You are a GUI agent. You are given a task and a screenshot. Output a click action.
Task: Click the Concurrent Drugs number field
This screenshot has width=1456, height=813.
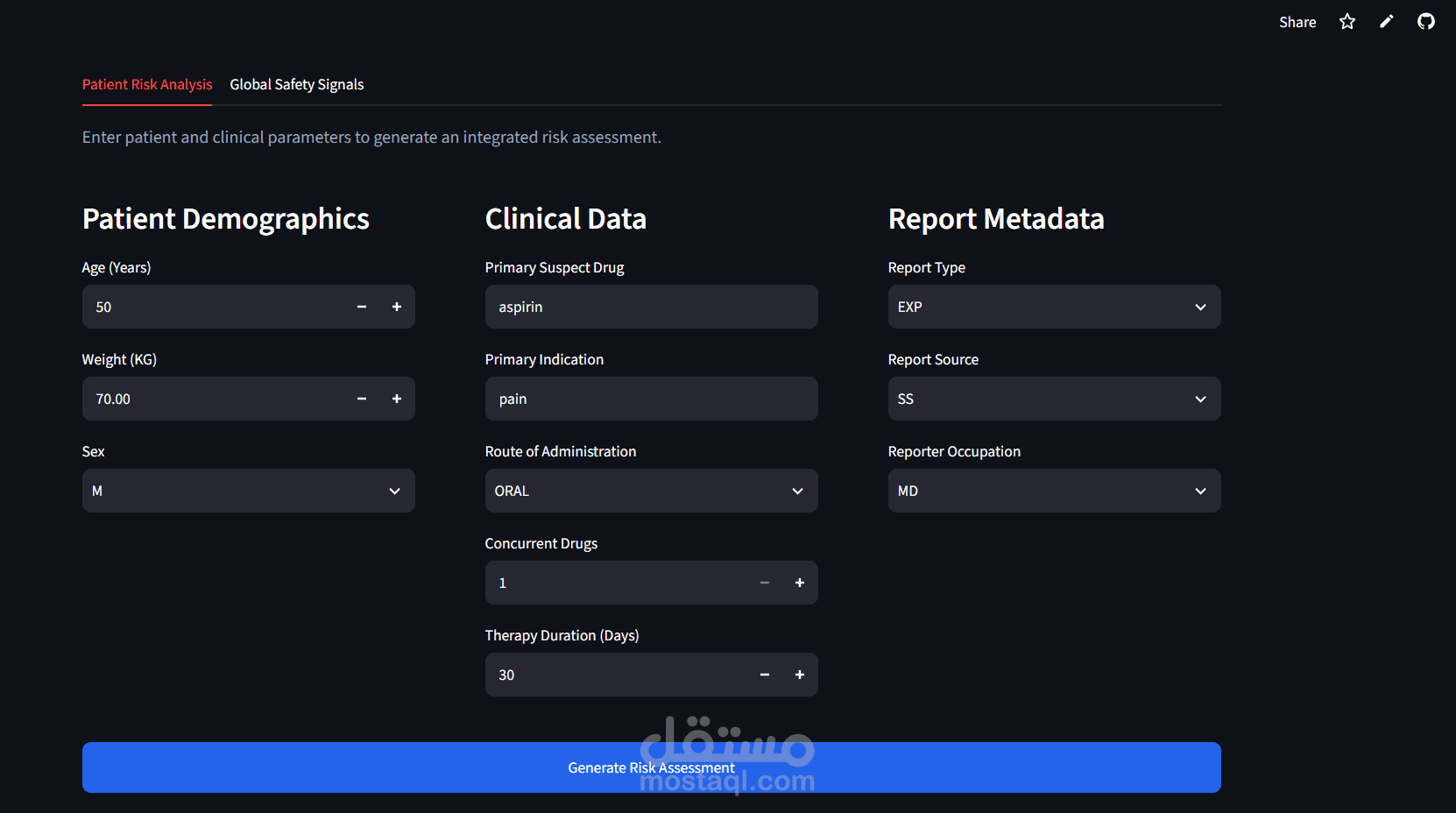pyautogui.click(x=616, y=583)
